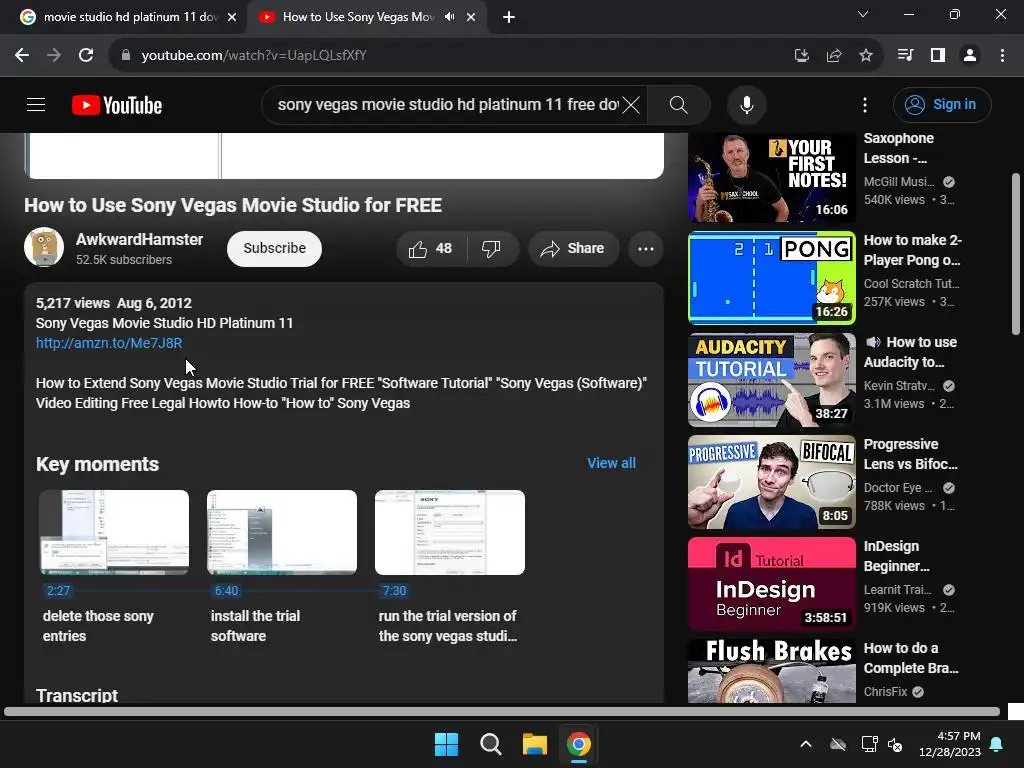The width and height of the screenshot is (1024, 768).
Task: Click the address bar URL
Action: pos(254,56)
